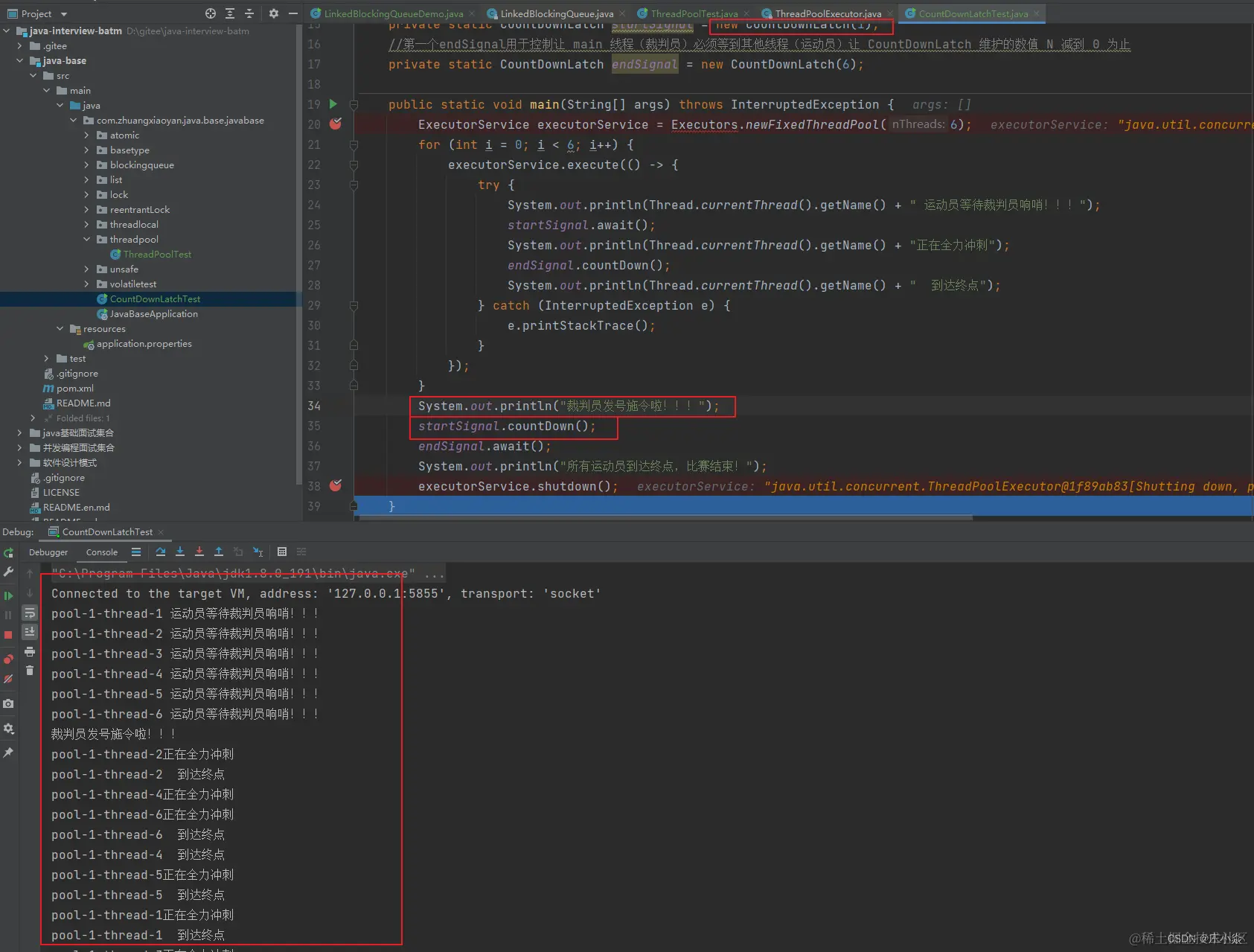Expand the blockingqueue package

click(x=87, y=165)
